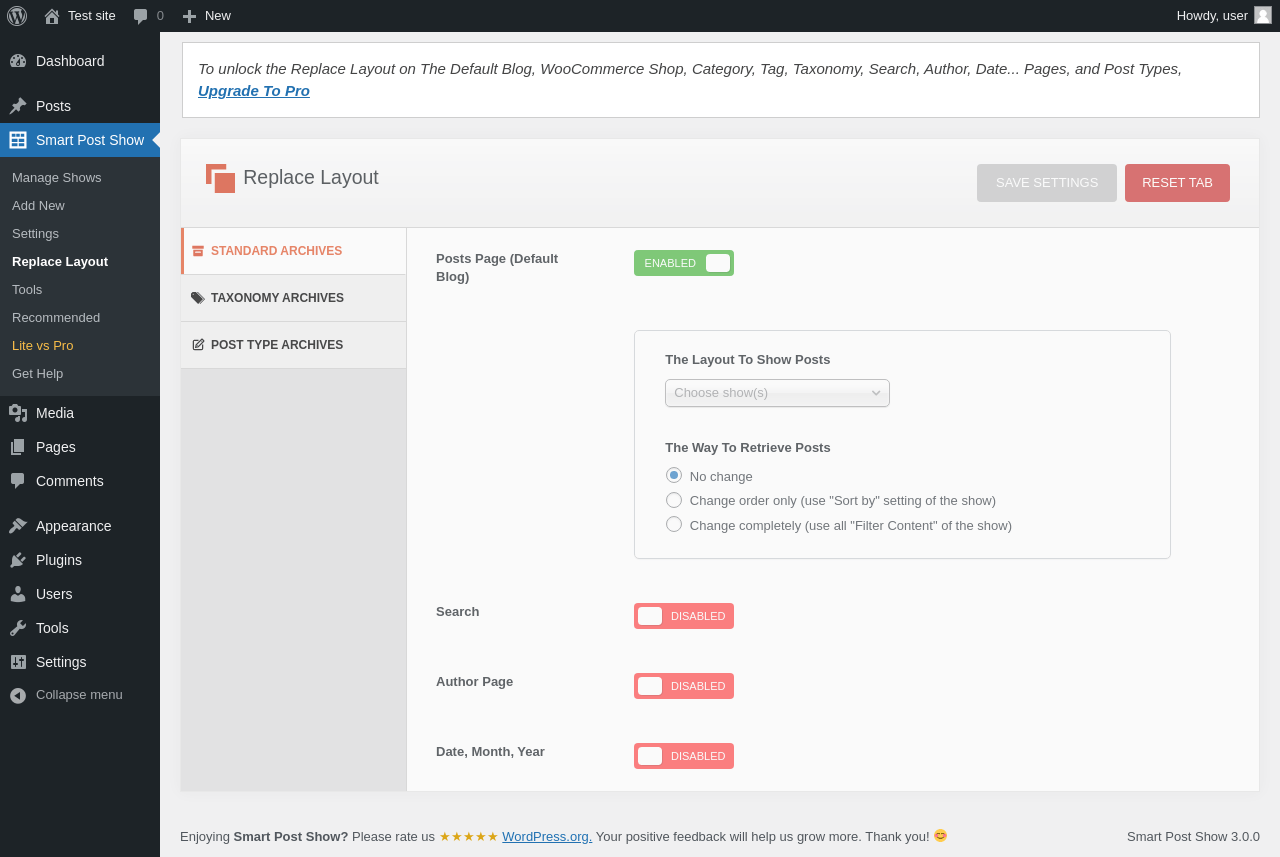Viewport: 1280px width, 857px height.
Task: Click the five-star rating in footer
Action: click(x=469, y=836)
